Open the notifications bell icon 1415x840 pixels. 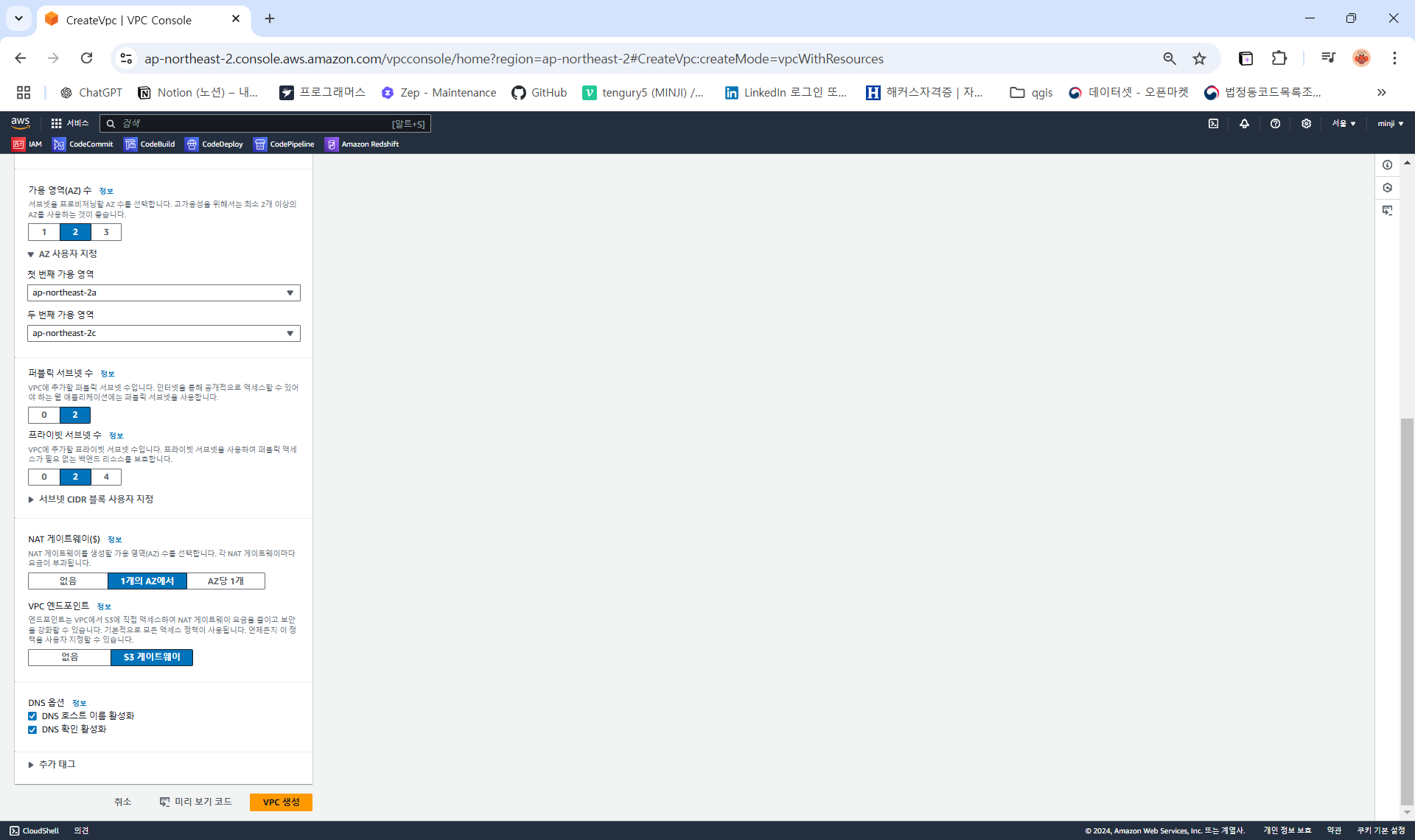1244,124
